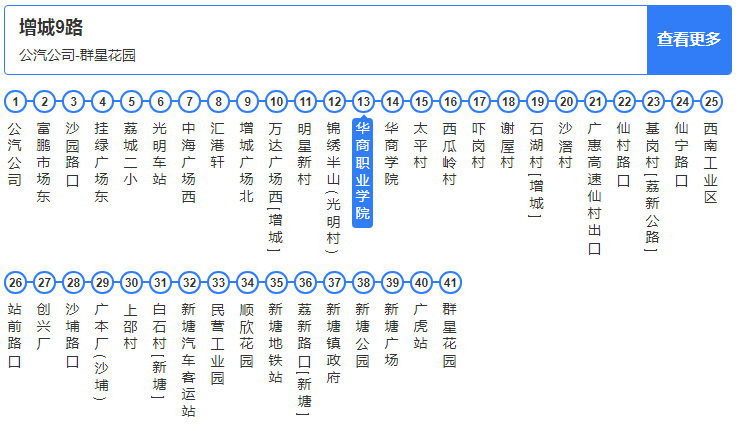Select stop circle number 17
The height and width of the screenshot is (431, 739).
[x=479, y=101]
